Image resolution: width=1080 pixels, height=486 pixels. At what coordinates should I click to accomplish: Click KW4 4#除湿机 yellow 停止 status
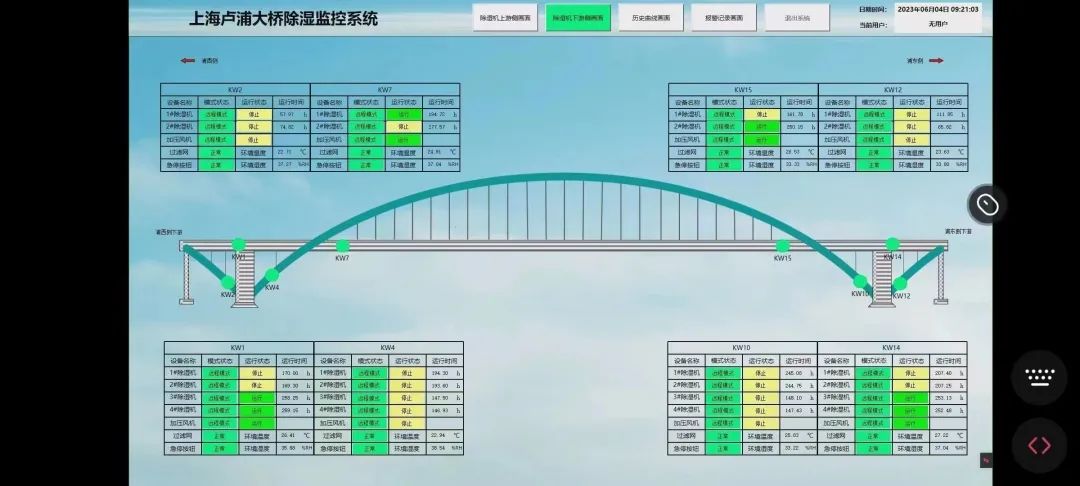click(407, 410)
